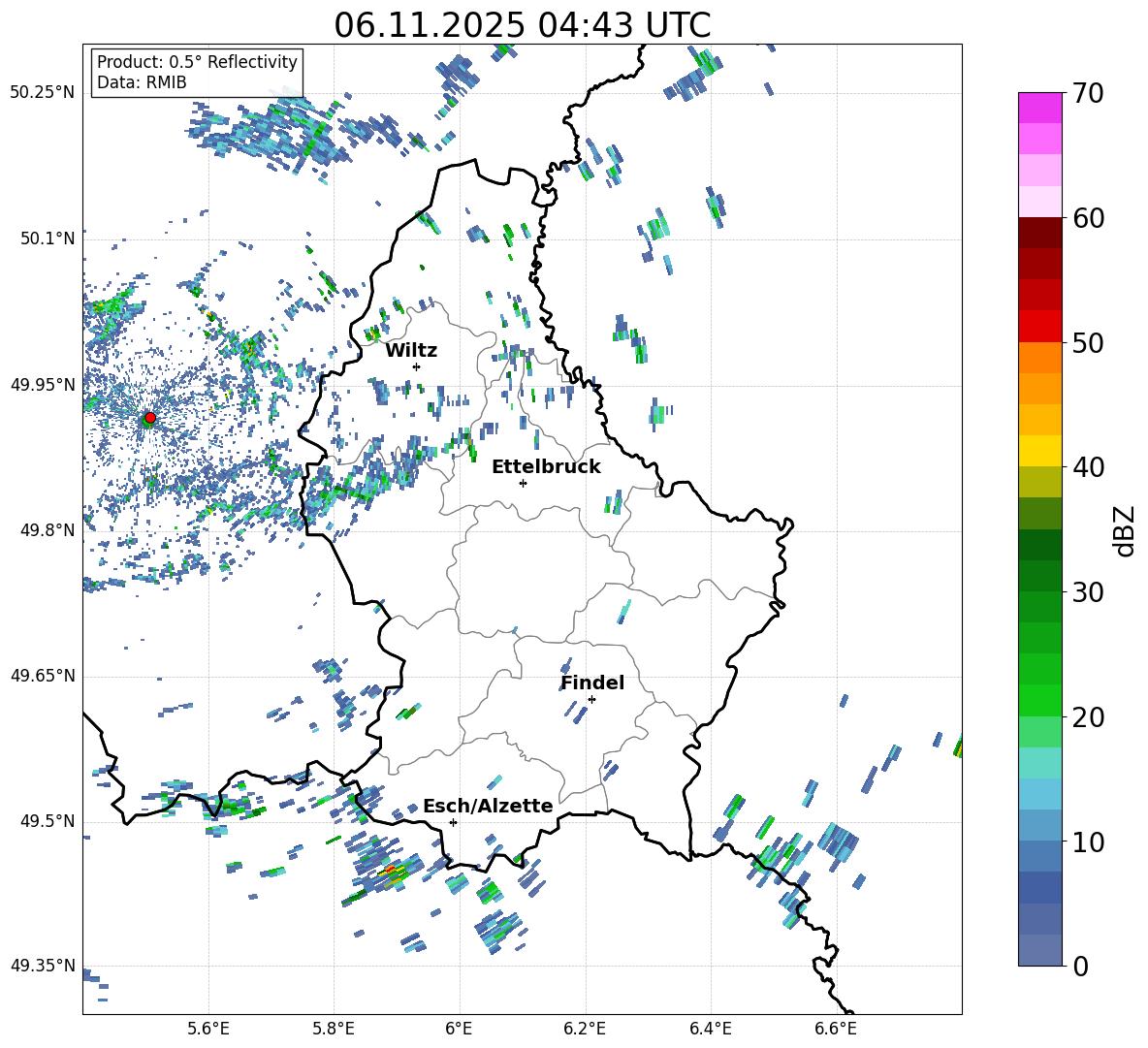Image resolution: width=1148 pixels, height=1048 pixels.
Task: Pick the turquoise colorbar segment below 20
Action: coord(1039,763)
